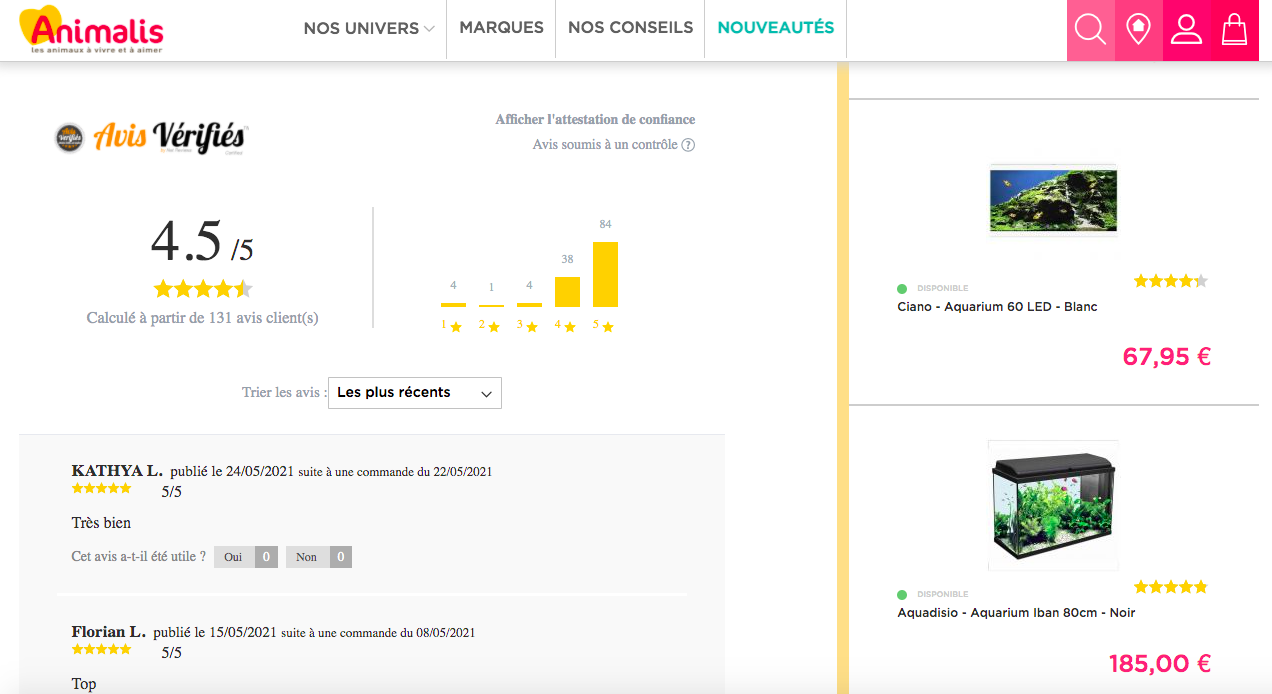Open the 'Les plus récents' sort dropdown
This screenshot has height=694, width=1272.
pyautogui.click(x=414, y=392)
